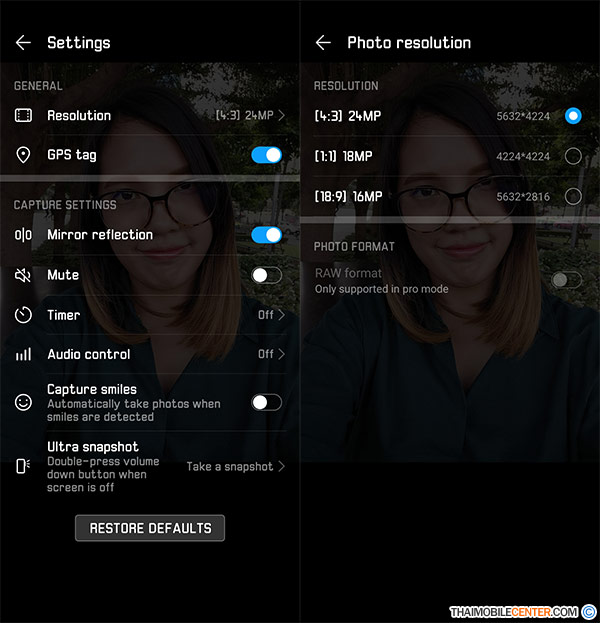The image size is (600, 623).
Task: Disable the Mirror reflection switch
Action: pyautogui.click(x=267, y=235)
